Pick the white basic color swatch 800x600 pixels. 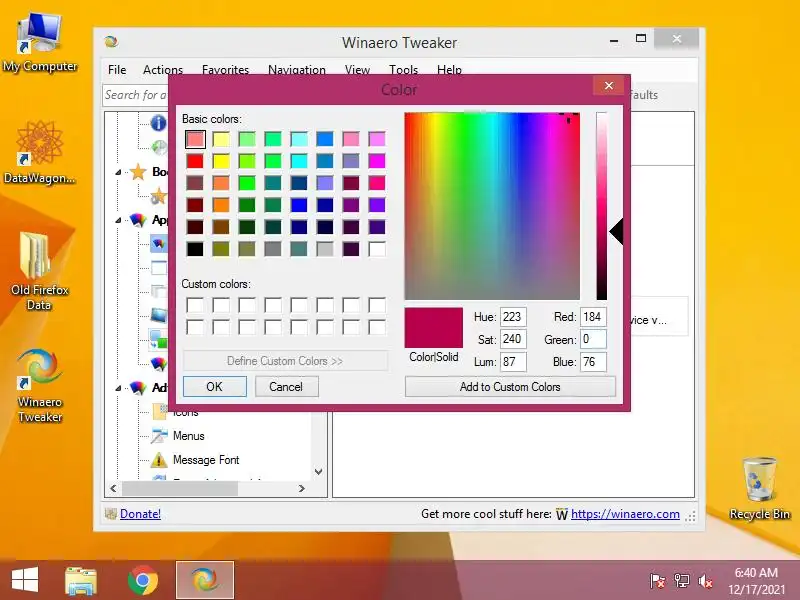[x=377, y=249]
